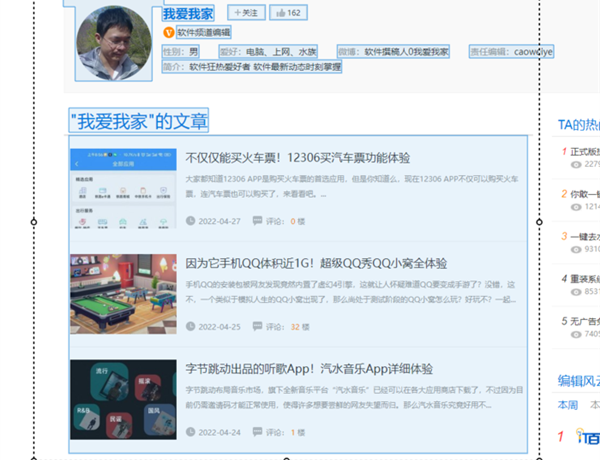Like the author via the 162 thumbs-up button
Screen dimensions: 600x460
click(x=288, y=13)
